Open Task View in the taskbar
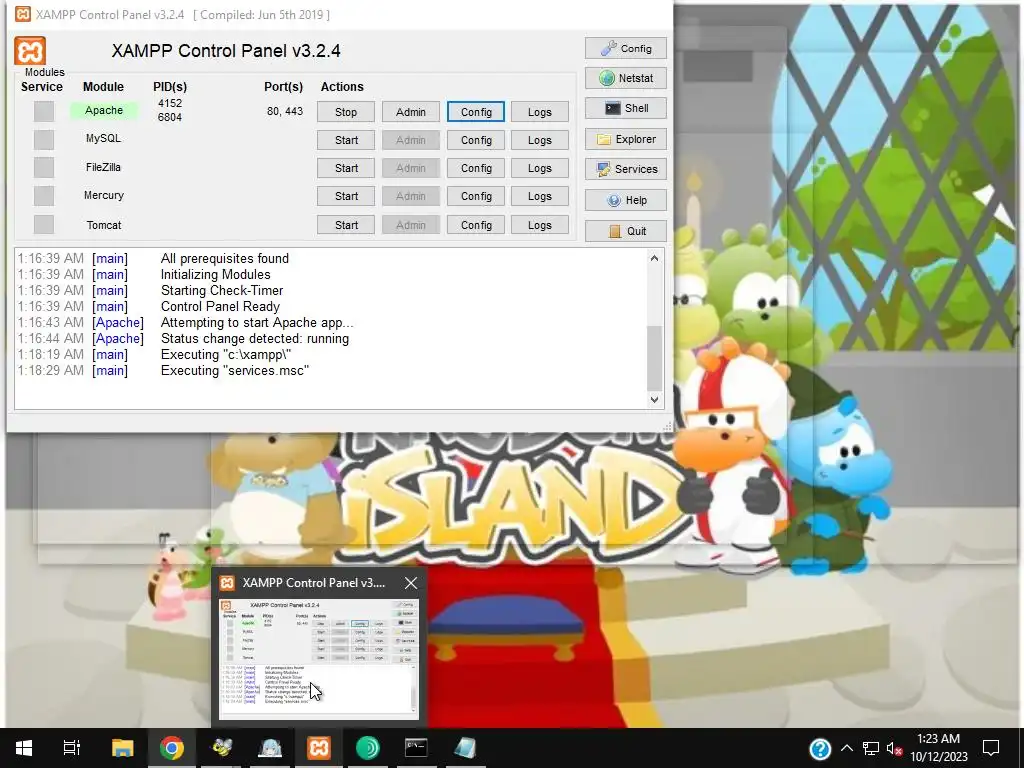This screenshot has height=768, width=1024. (x=72, y=748)
